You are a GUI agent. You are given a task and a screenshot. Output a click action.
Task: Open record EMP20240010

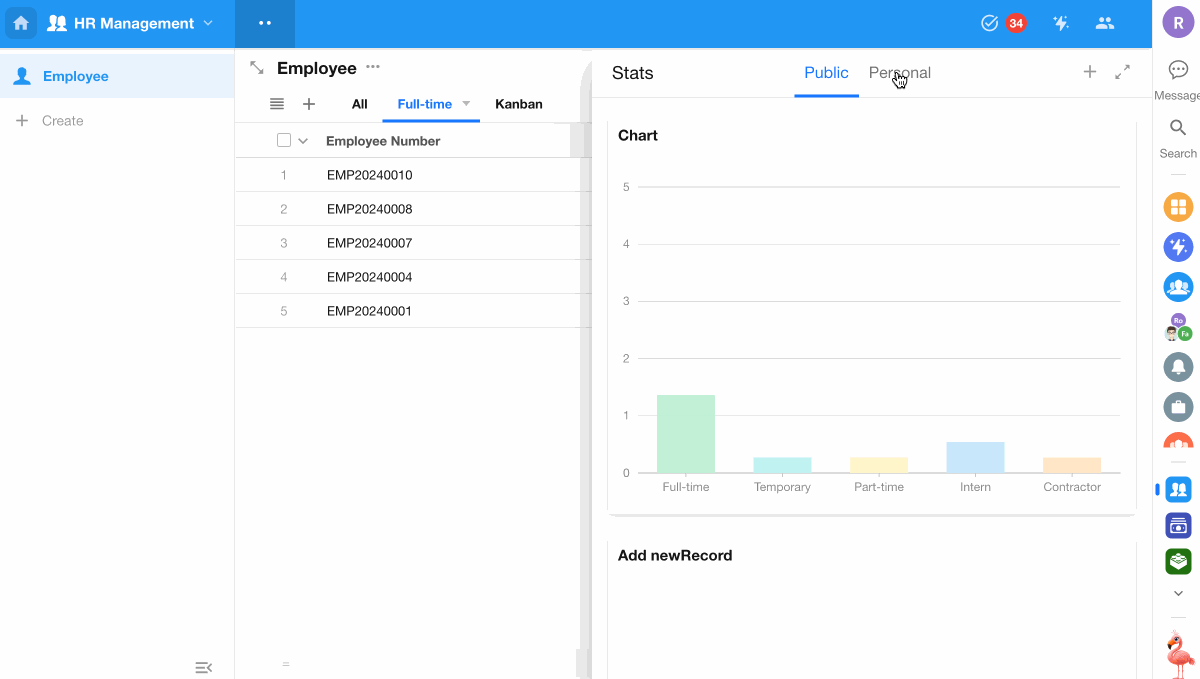pyautogui.click(x=369, y=175)
